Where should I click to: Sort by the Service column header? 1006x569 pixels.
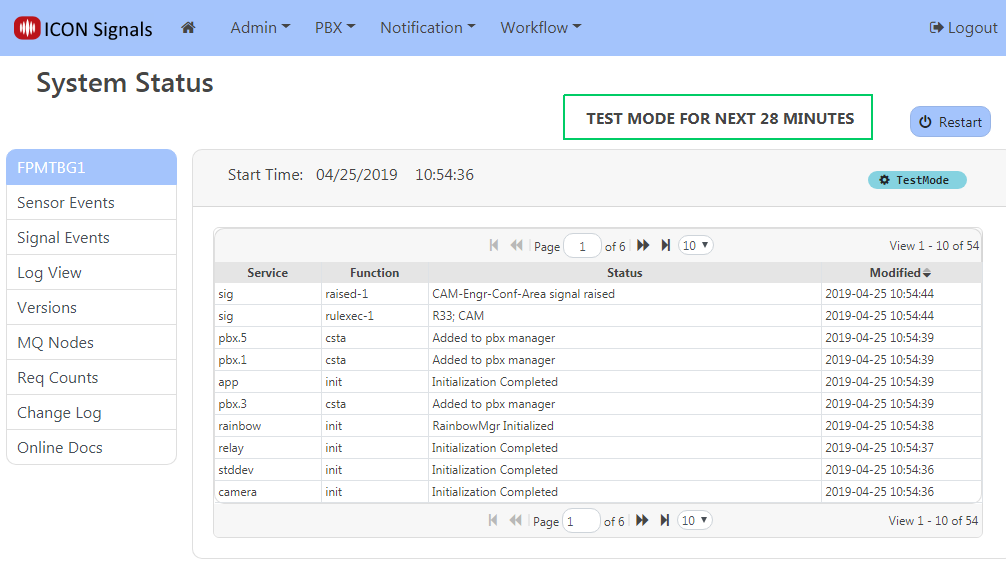[x=268, y=273]
